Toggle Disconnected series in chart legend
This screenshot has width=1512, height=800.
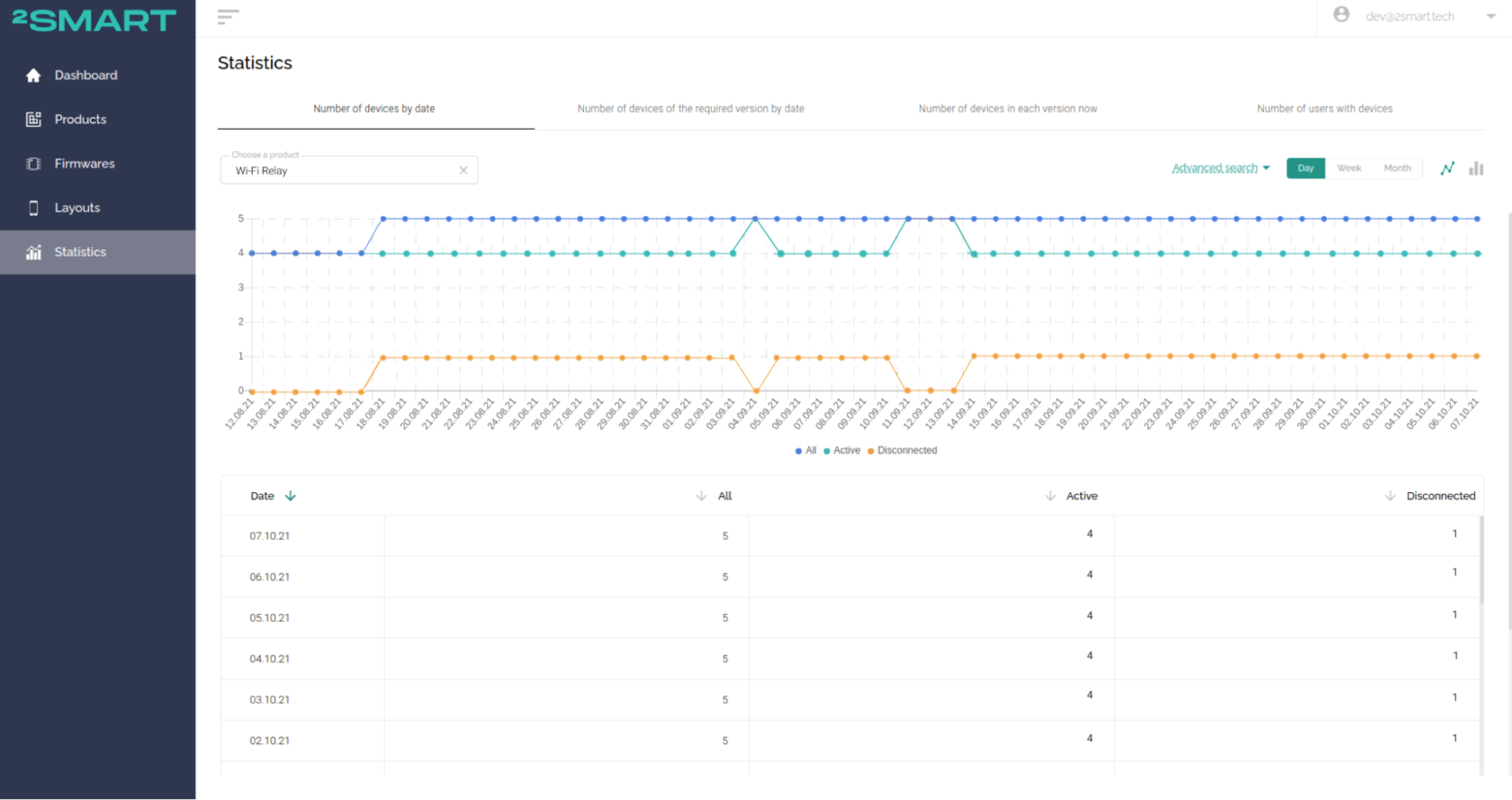click(902, 451)
